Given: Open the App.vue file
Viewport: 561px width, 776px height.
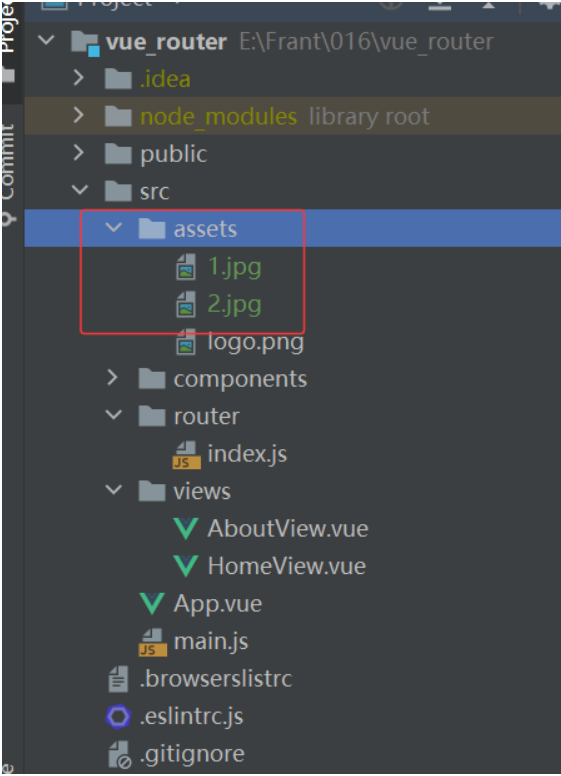Looking at the screenshot, I should tap(217, 604).
